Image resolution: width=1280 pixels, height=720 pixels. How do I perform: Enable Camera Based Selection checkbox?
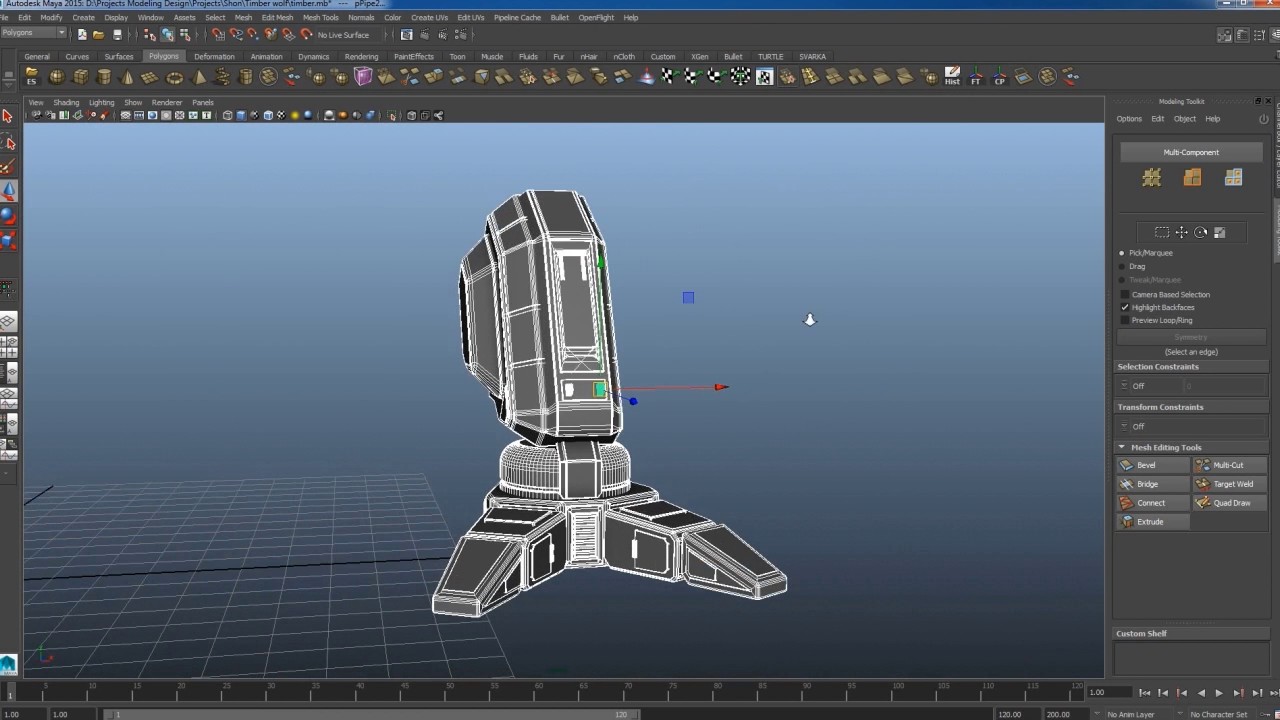(x=1125, y=295)
